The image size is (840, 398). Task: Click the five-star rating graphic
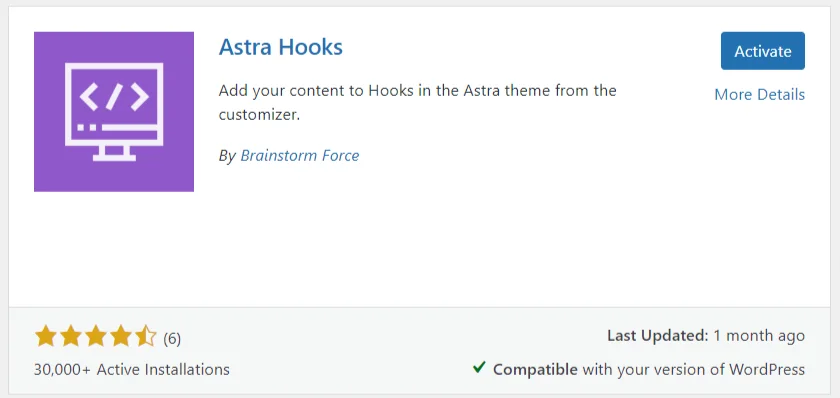tap(96, 337)
